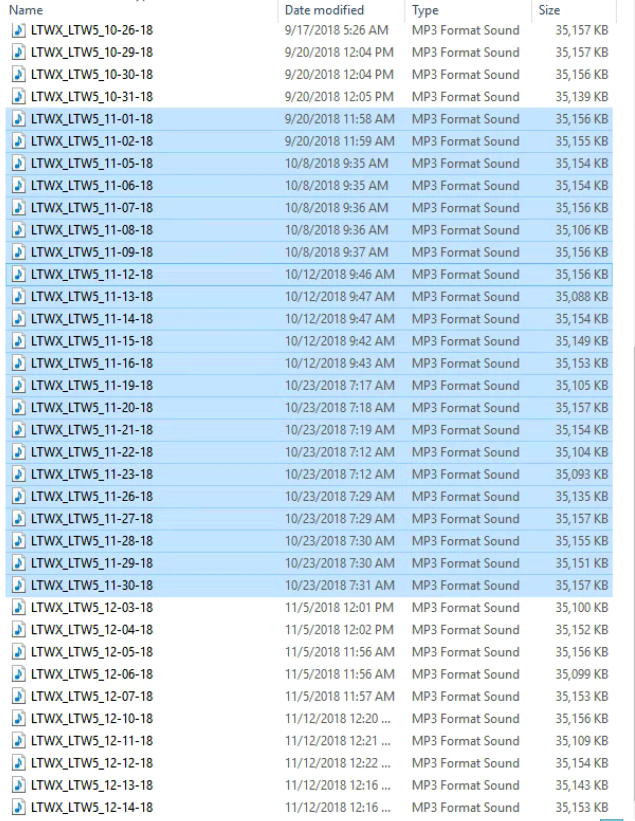Click size 35,088 KB of 11-13-18 file

pyautogui.click(x=582, y=297)
